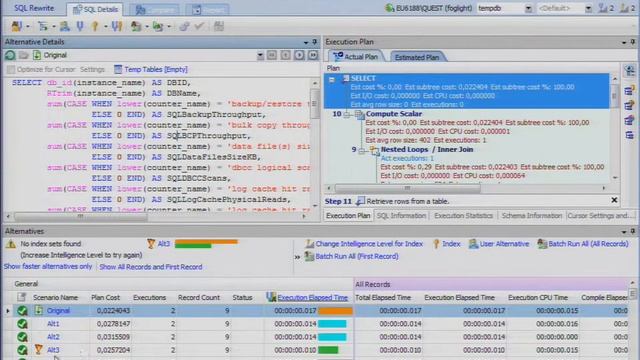Toggle the Optimize for Cursor checkbox
This screenshot has width=640, height=360.
coord(11,70)
